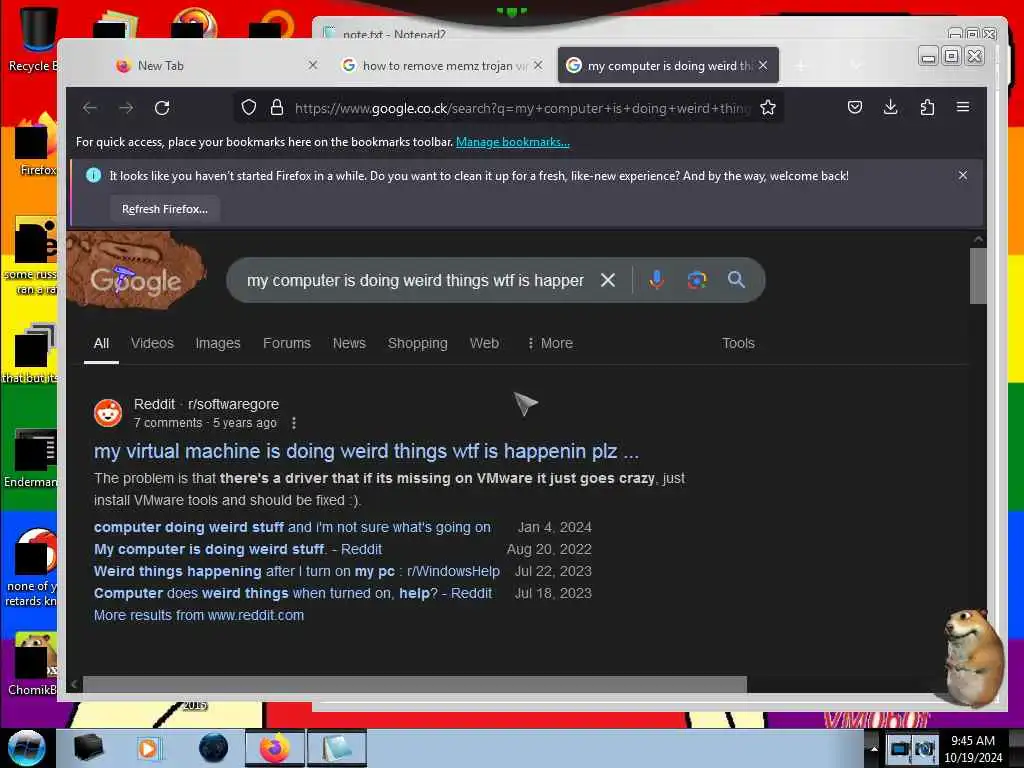The image size is (1024, 768).
Task: Select 'my computer is doing weird' tab
Action: pos(668,65)
